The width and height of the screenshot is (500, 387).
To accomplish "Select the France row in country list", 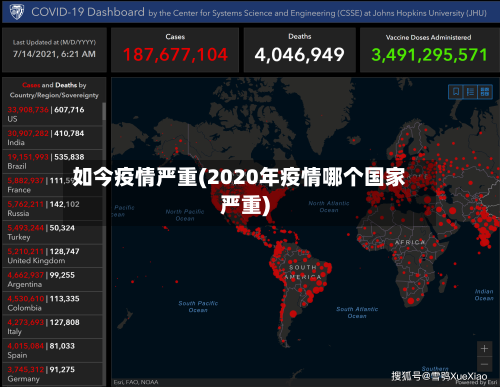I will pos(52,185).
